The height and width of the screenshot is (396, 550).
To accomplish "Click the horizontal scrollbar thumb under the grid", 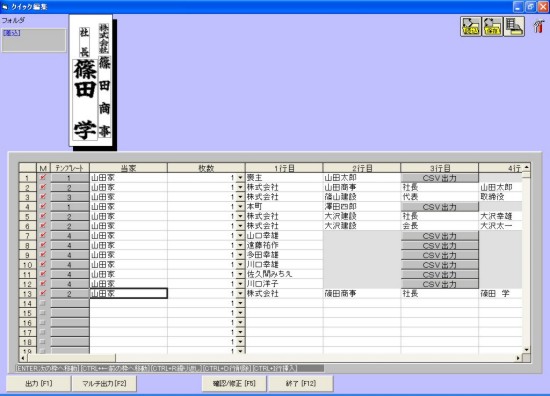I will (x=71, y=358).
